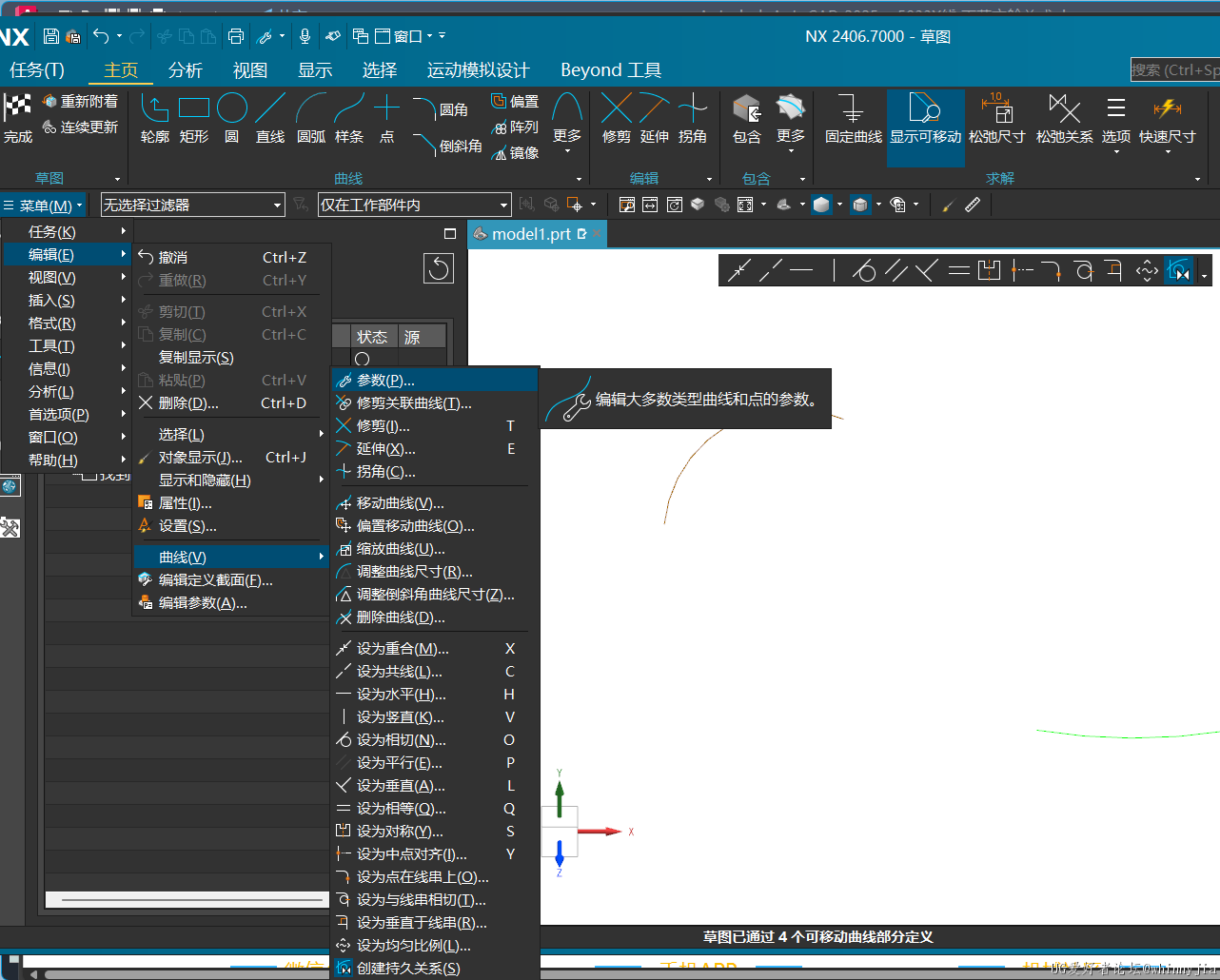Viewport: 1220px width, 980px height.
Task: Click the Pattern (阵列) curve tool
Action: pyautogui.click(x=515, y=127)
